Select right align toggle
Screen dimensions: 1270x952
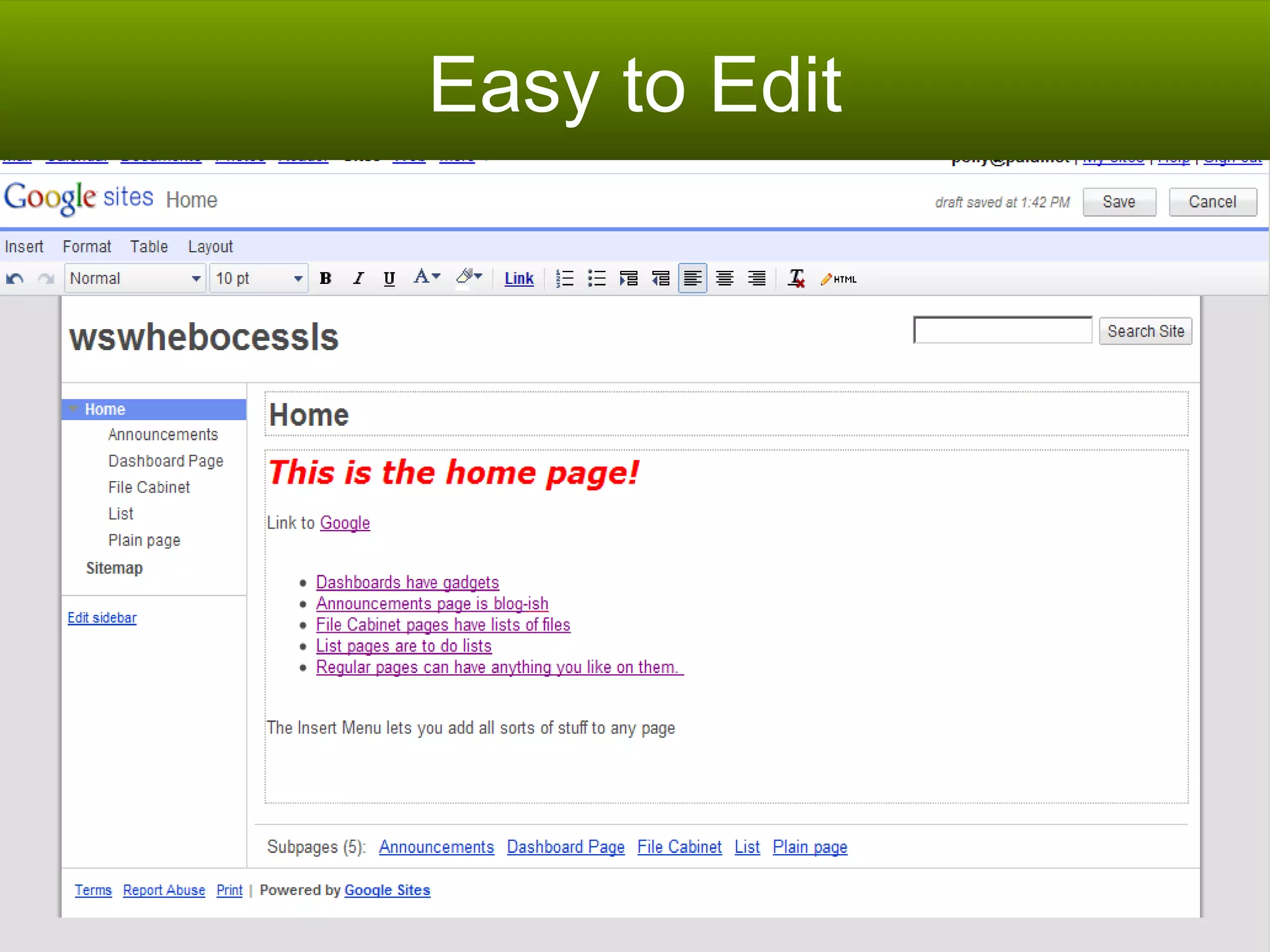point(757,279)
